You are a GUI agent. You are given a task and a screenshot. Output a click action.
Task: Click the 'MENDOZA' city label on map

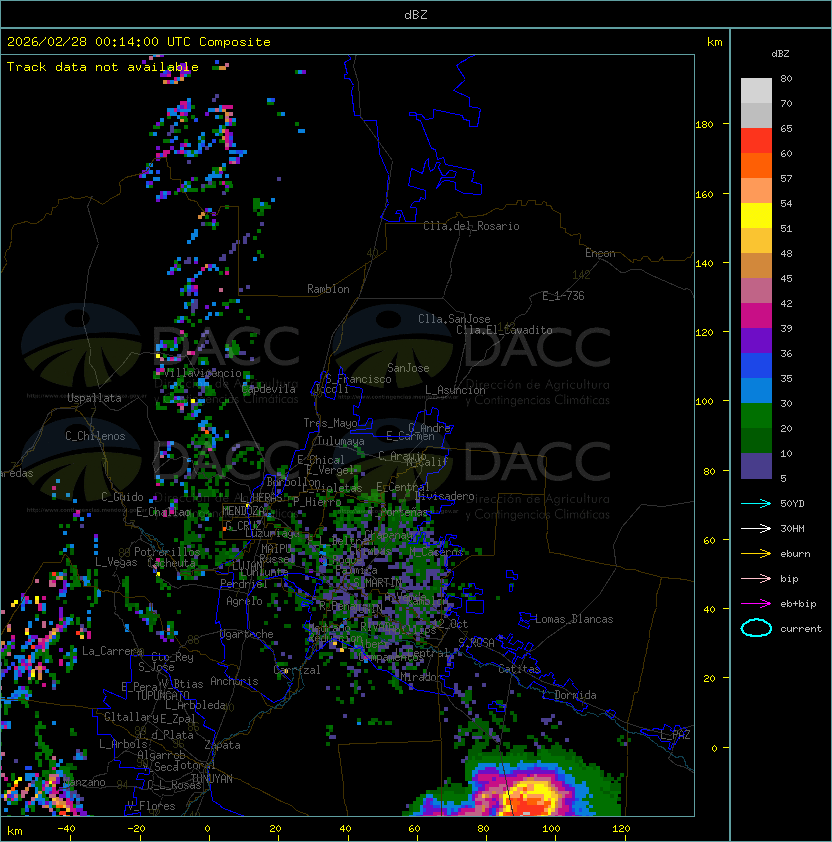pyautogui.click(x=243, y=511)
